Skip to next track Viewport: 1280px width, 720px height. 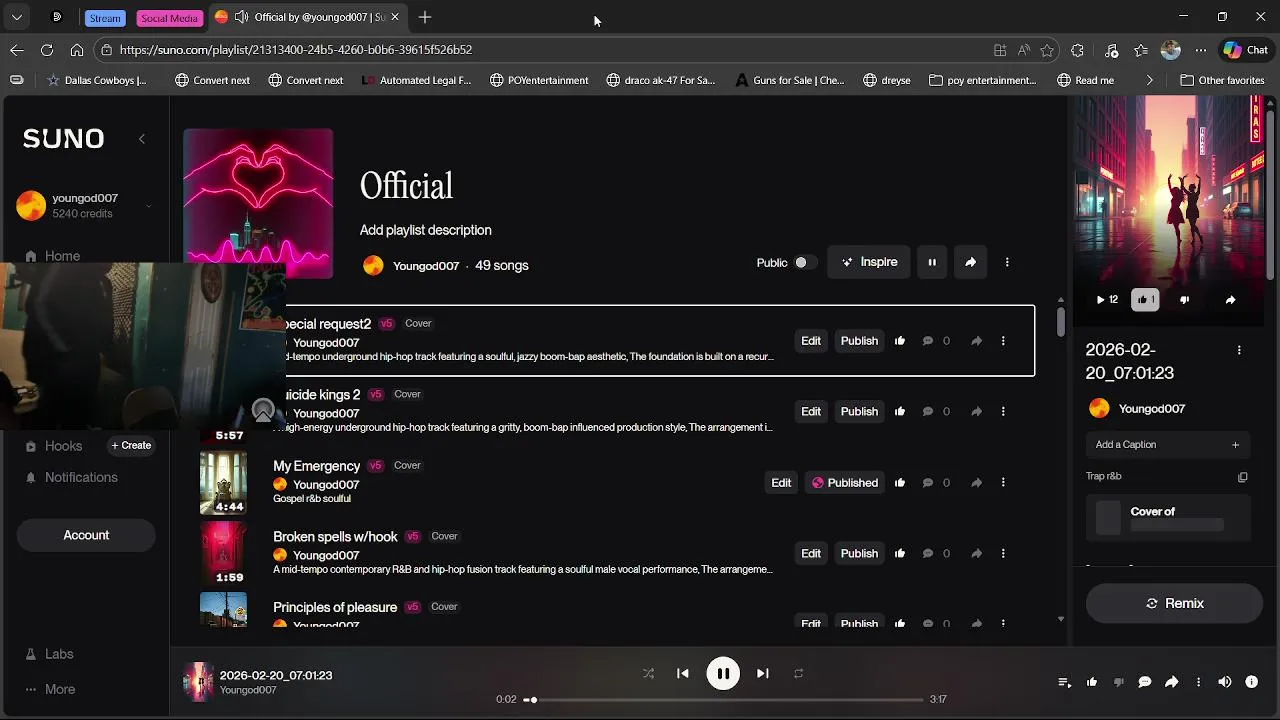(x=763, y=674)
